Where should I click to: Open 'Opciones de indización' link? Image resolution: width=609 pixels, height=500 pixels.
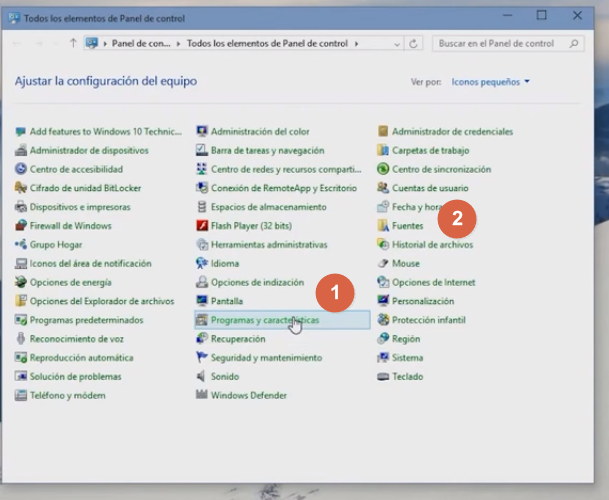(x=258, y=282)
